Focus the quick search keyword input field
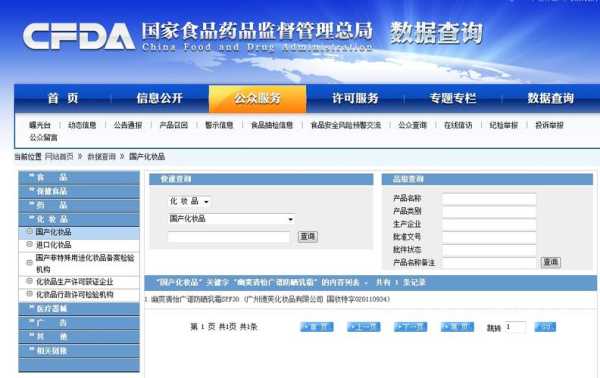Viewport: 600px width, 378px height. [229, 237]
